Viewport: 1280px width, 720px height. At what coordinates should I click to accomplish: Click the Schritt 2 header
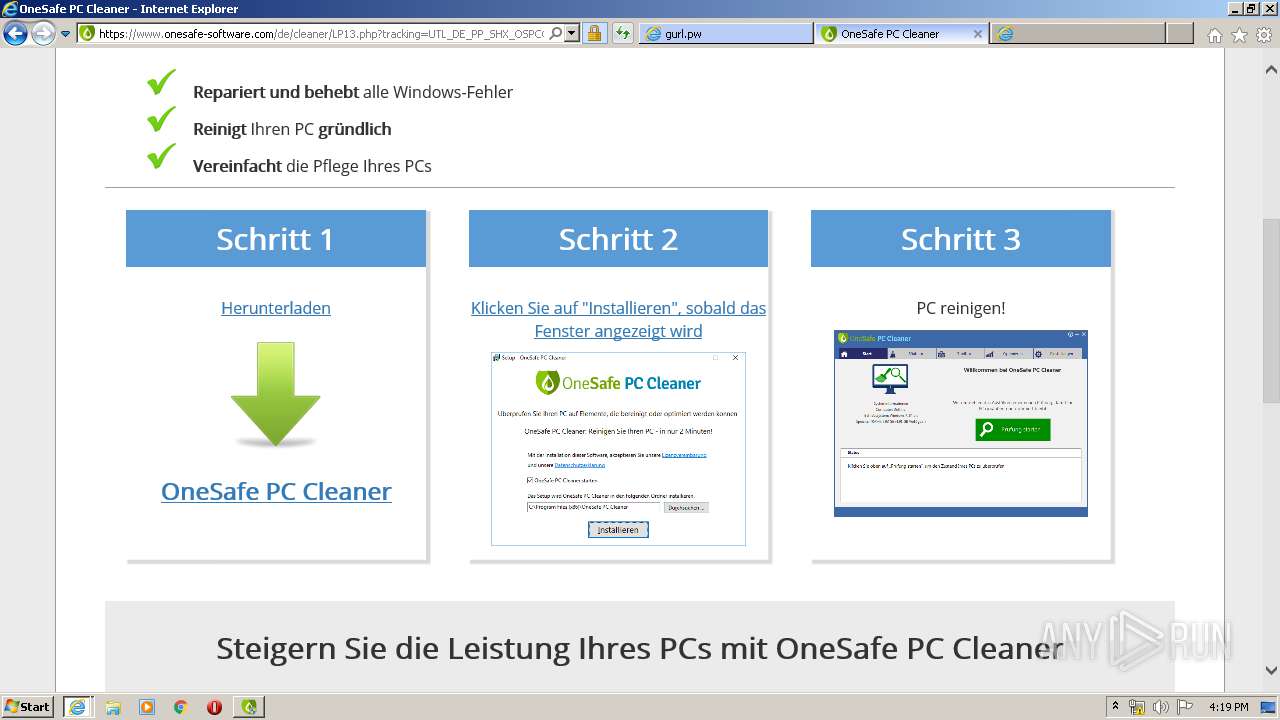pyautogui.click(x=618, y=239)
